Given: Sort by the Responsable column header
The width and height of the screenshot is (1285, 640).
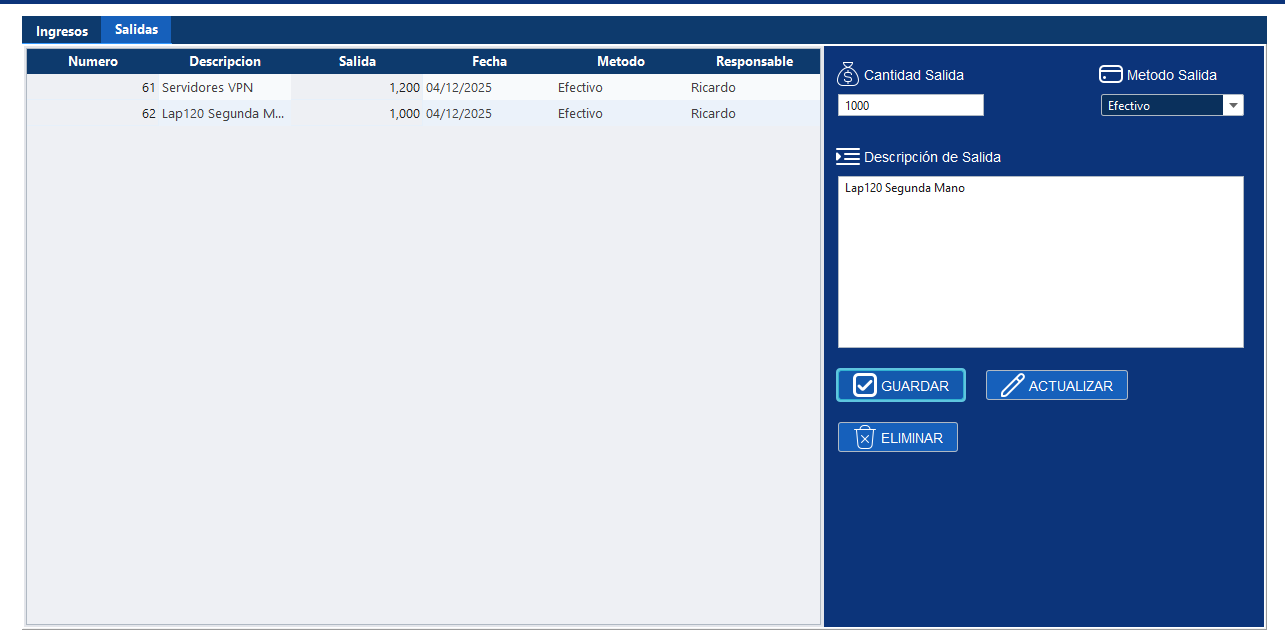Looking at the screenshot, I should (x=754, y=62).
